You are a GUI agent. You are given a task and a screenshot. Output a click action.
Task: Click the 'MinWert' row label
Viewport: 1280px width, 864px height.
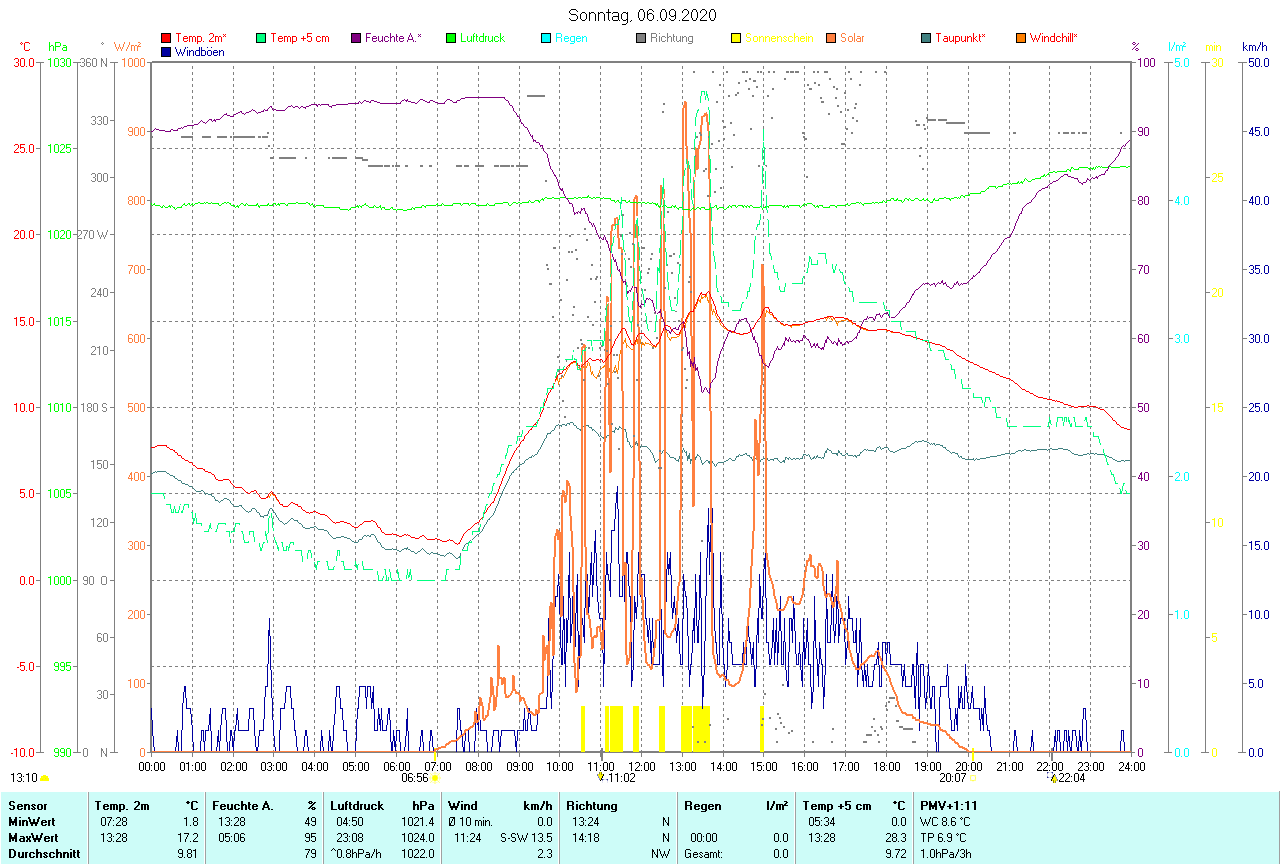coord(31,821)
